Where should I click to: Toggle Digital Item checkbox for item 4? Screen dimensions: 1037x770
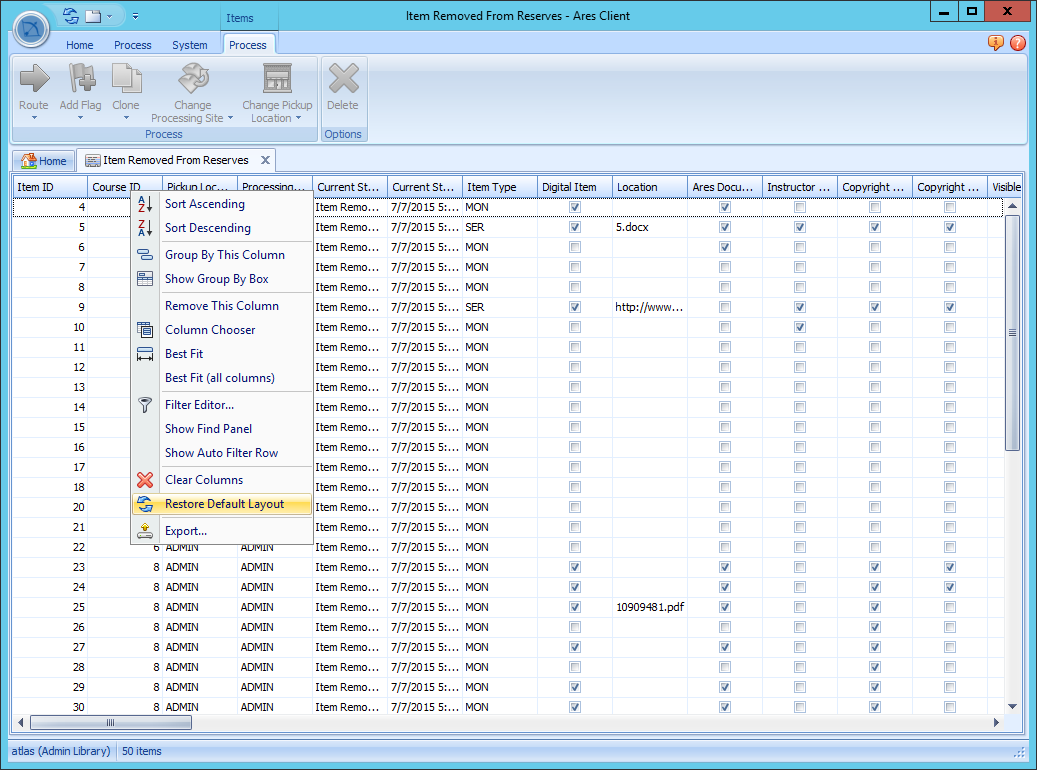point(575,207)
